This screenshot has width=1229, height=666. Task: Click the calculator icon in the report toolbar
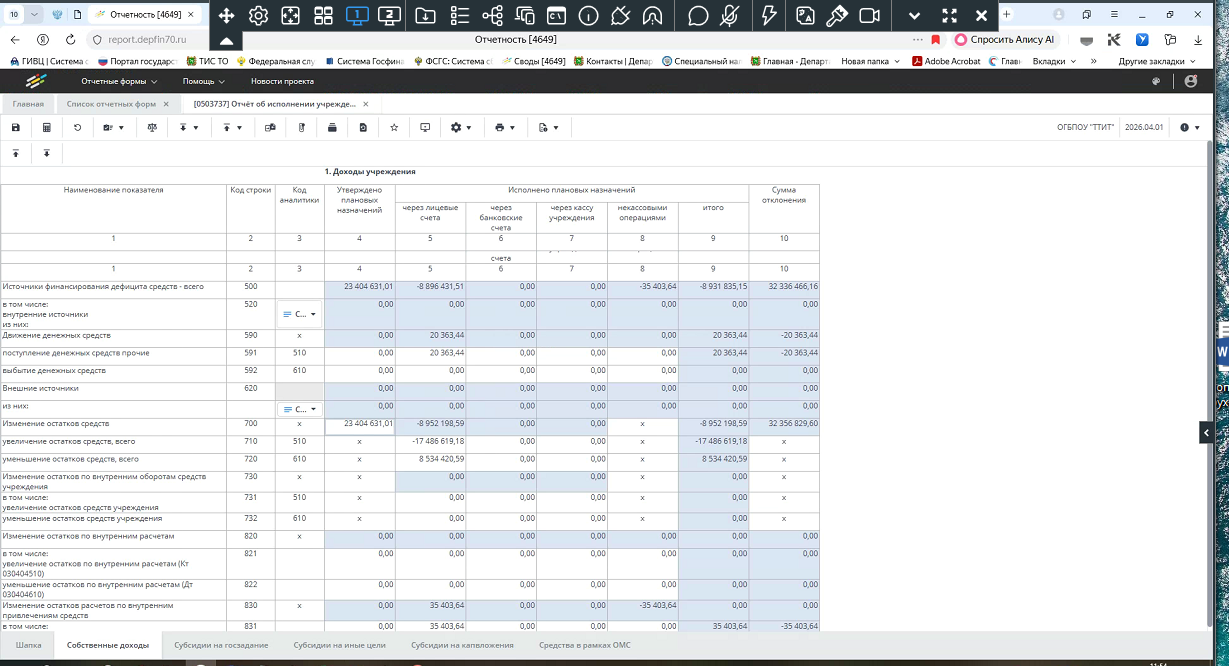tap(46, 128)
